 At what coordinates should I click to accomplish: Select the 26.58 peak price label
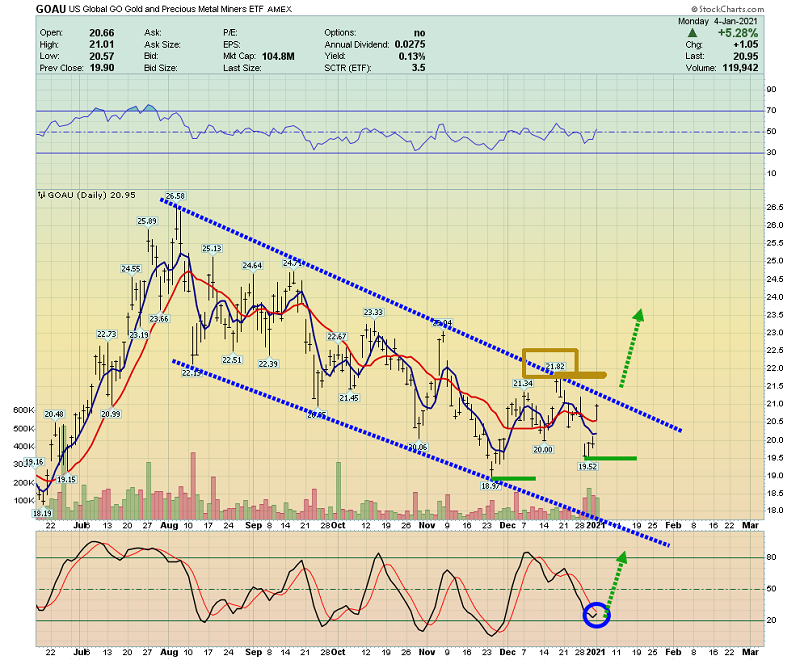[176, 196]
